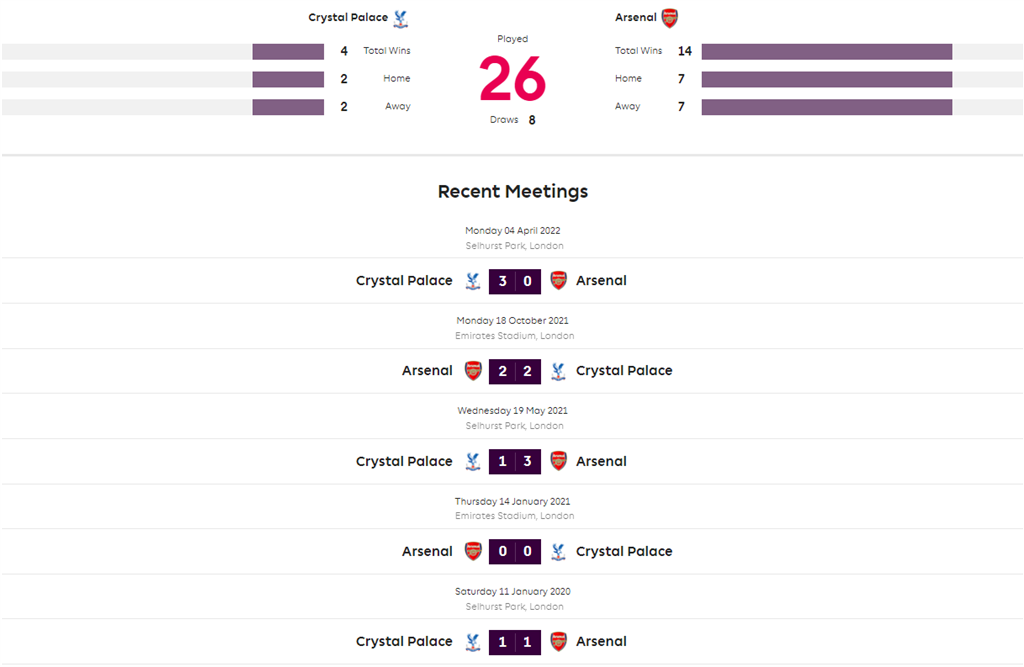Click Crystal Palace crest in the 2-2 match row
Viewport: 1024px width, 667px height.
(x=558, y=371)
